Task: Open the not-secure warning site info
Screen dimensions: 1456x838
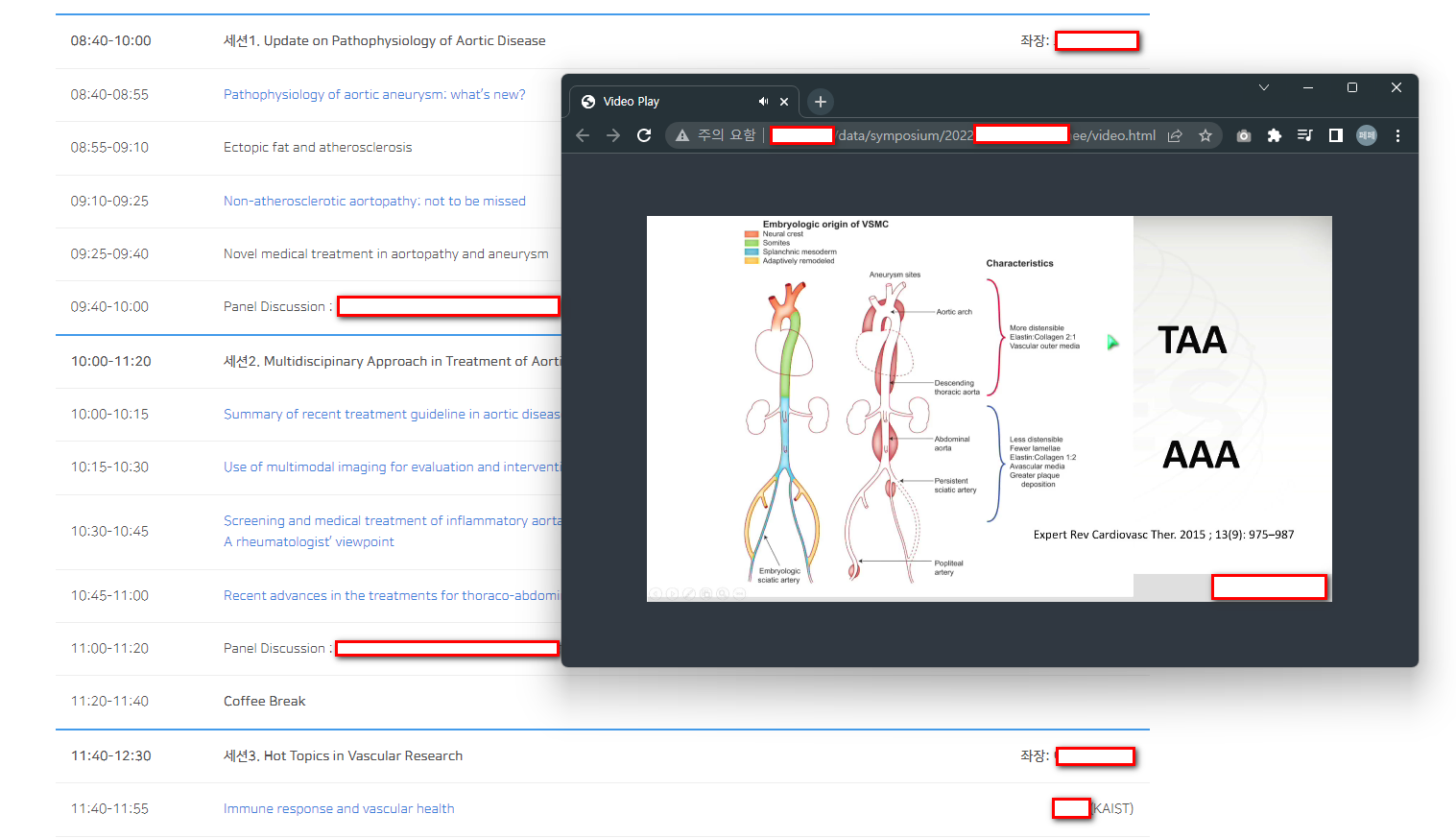Action: pos(715,135)
